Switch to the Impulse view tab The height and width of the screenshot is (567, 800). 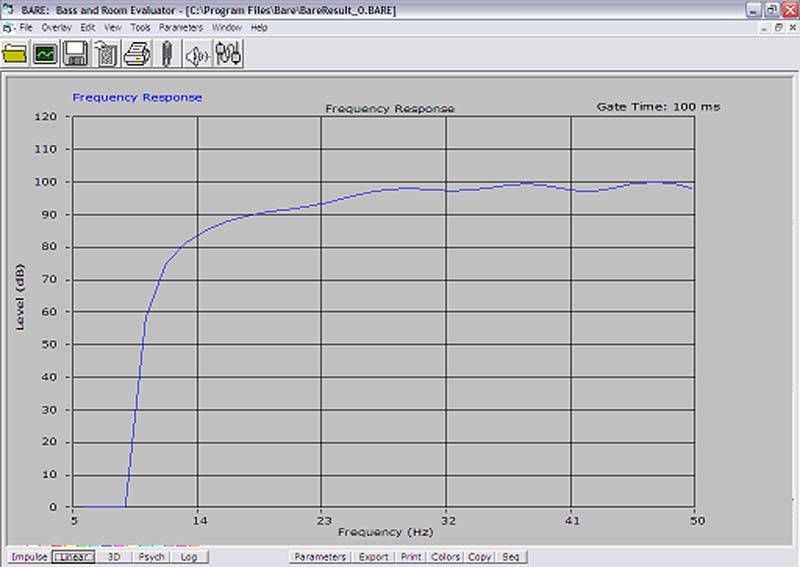[x=28, y=557]
